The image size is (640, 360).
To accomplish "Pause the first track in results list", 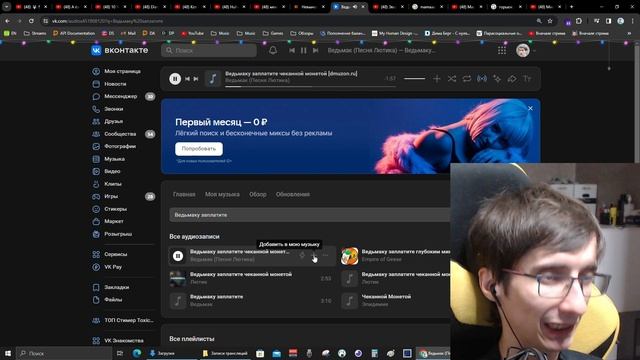I will coord(178,256).
